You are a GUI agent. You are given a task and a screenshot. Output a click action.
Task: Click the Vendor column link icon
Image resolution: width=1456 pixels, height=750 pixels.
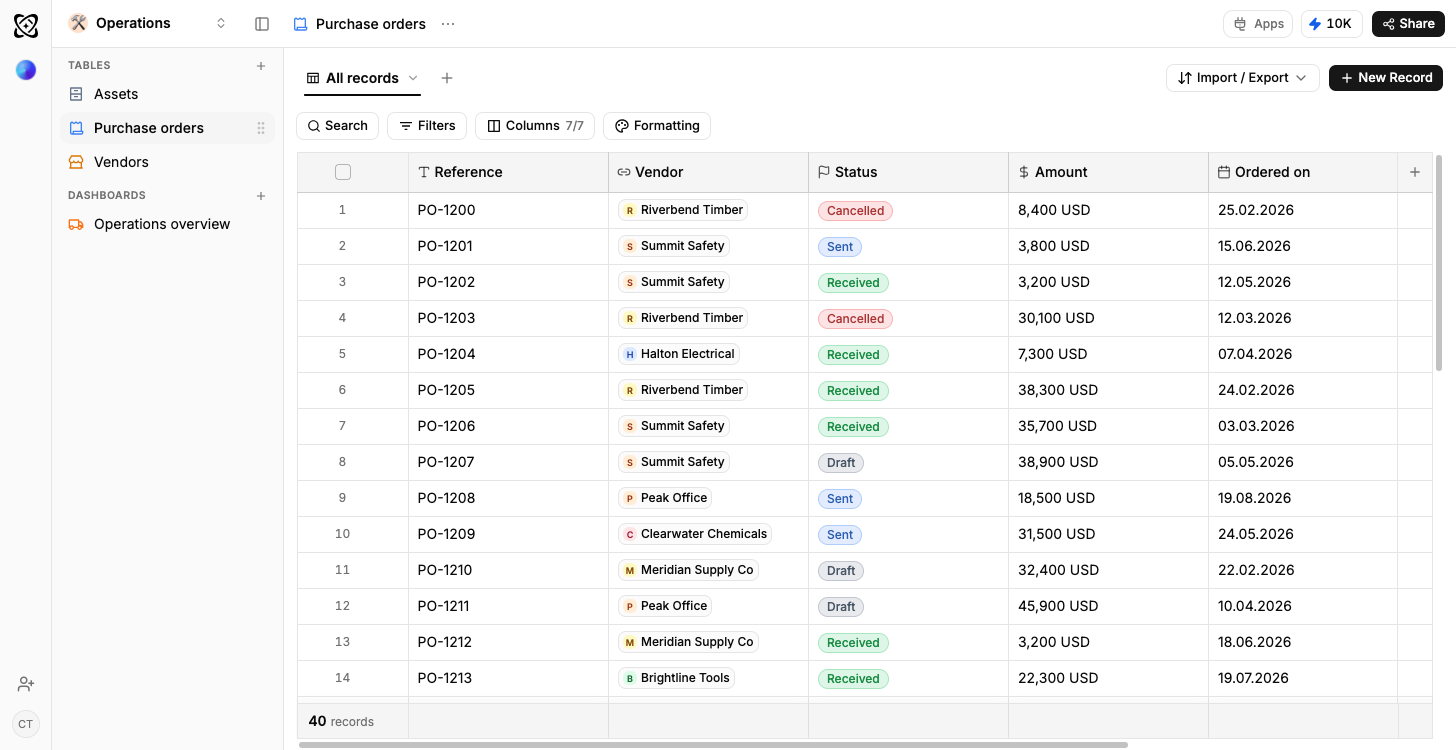pos(624,172)
